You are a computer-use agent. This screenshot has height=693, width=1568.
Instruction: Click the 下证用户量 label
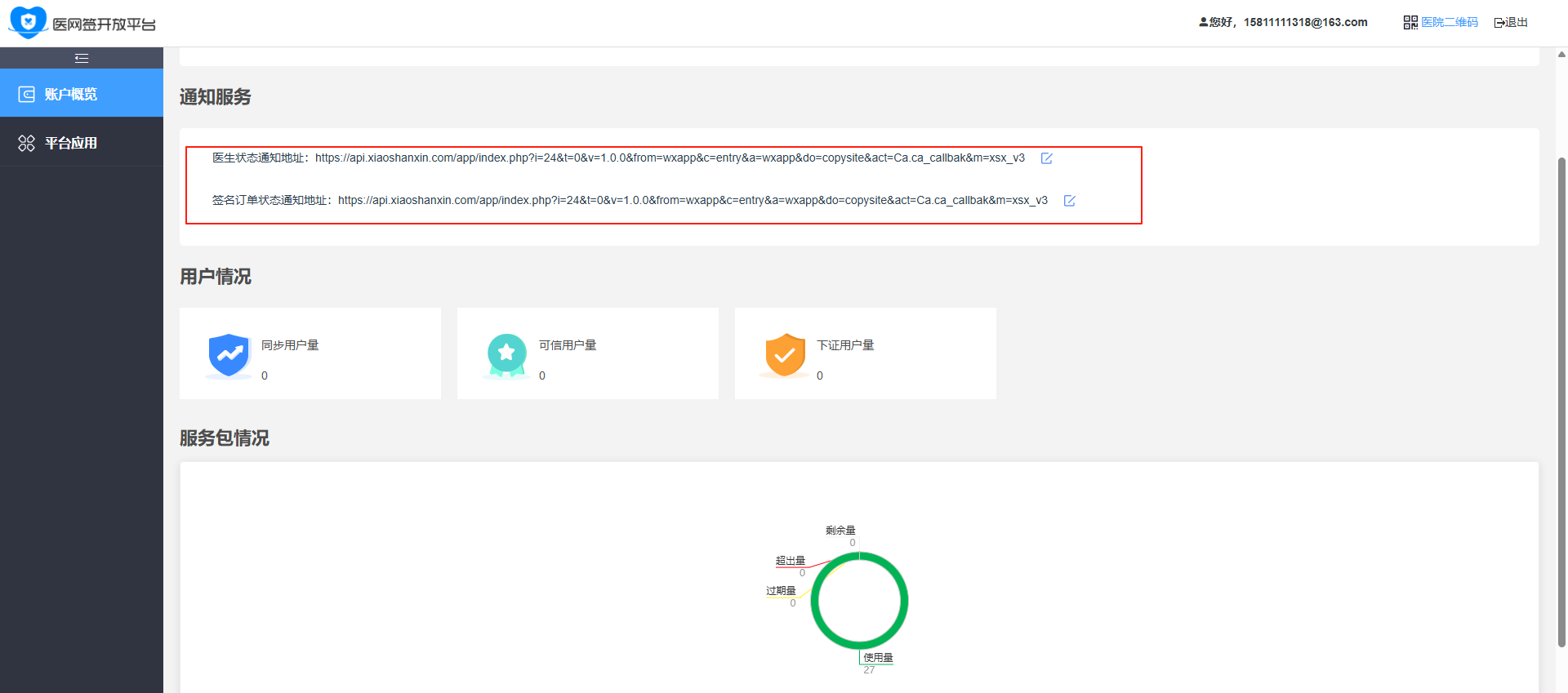tap(845, 345)
